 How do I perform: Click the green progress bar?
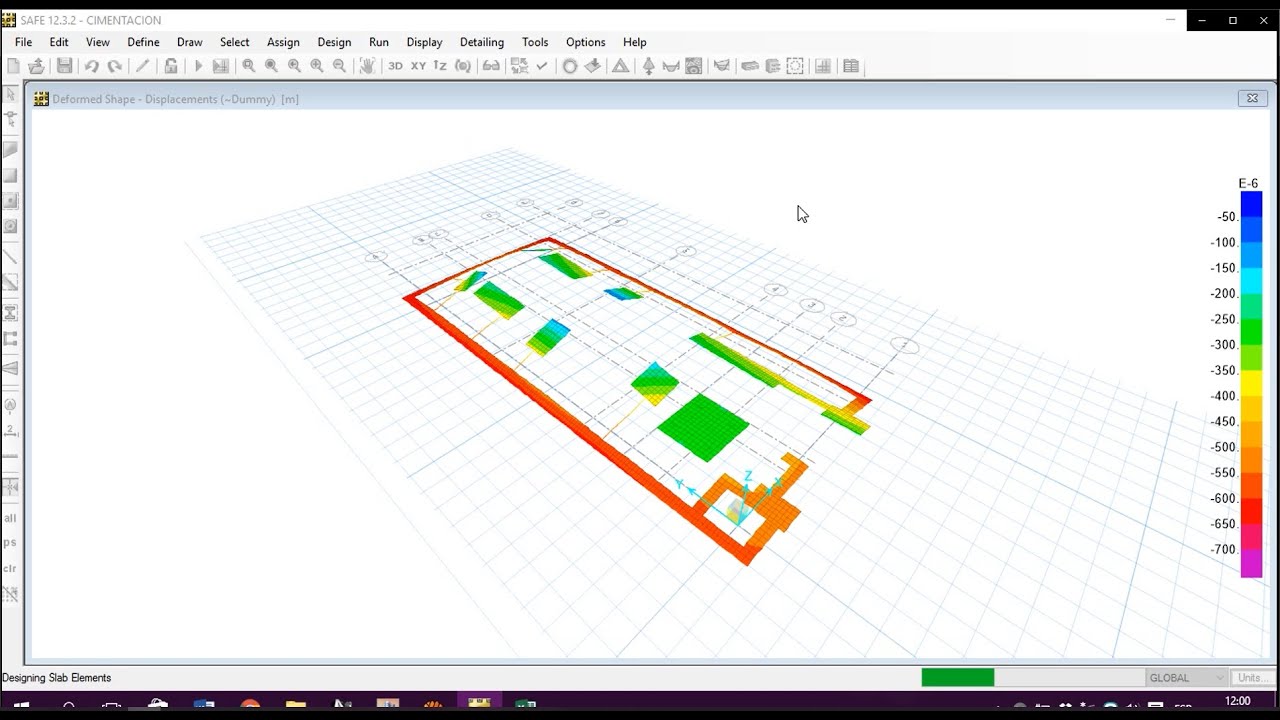coord(958,678)
